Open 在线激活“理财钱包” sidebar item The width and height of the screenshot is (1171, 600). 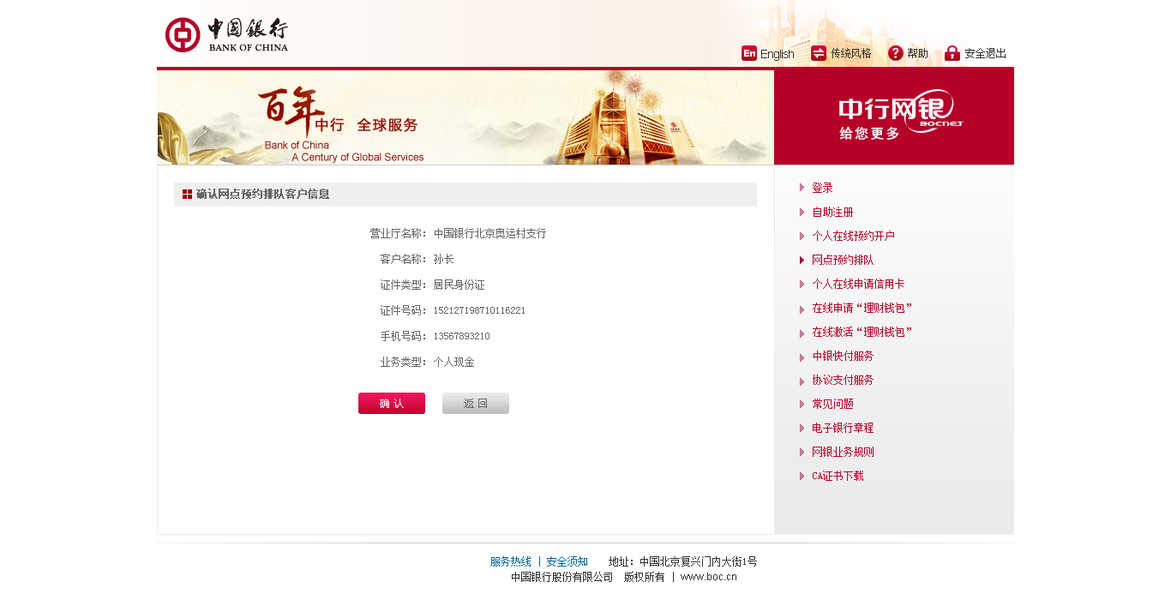point(862,332)
